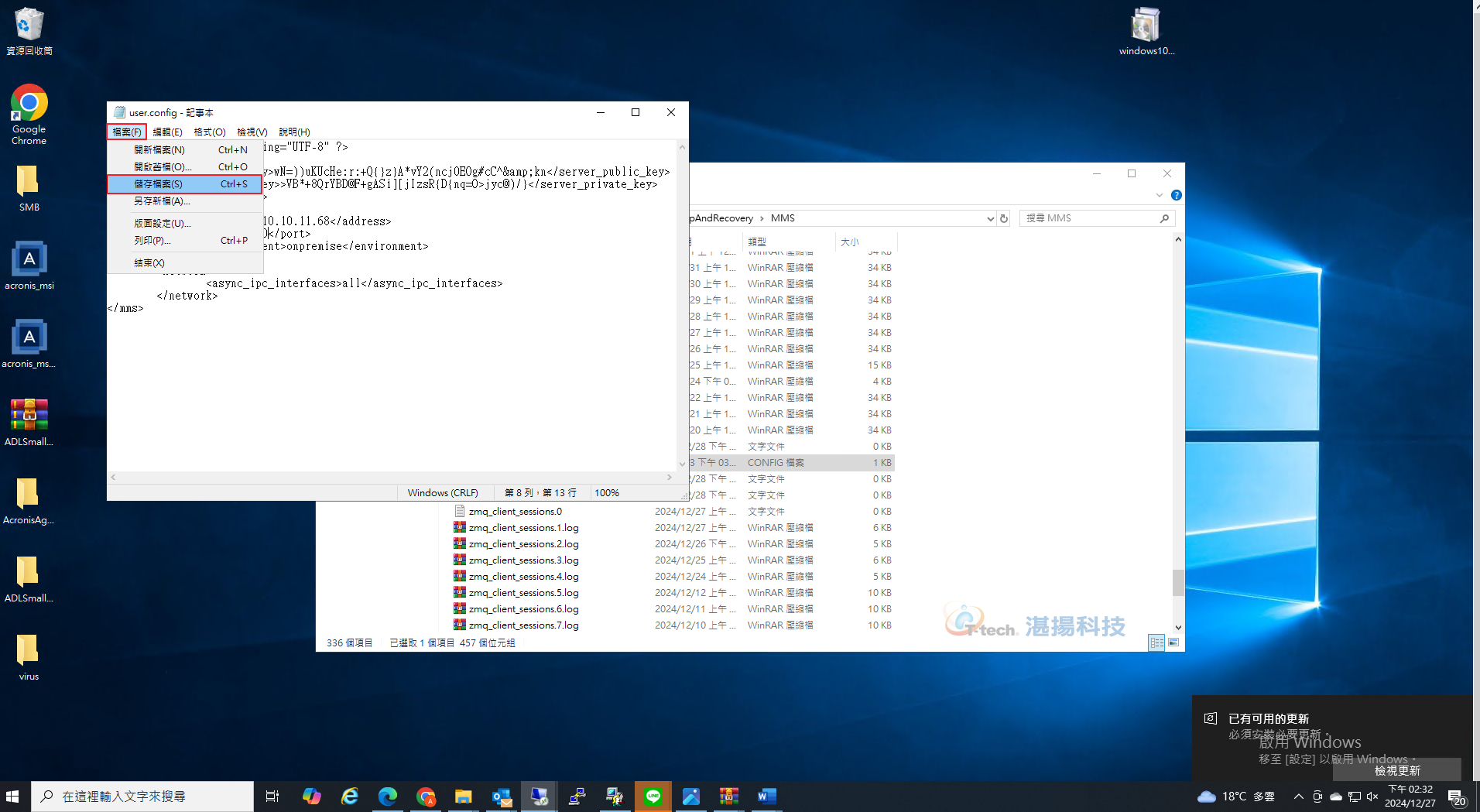Image resolution: width=1480 pixels, height=812 pixels.
Task: Choose Save As (另存新檔) menu entry
Action: [x=162, y=201]
